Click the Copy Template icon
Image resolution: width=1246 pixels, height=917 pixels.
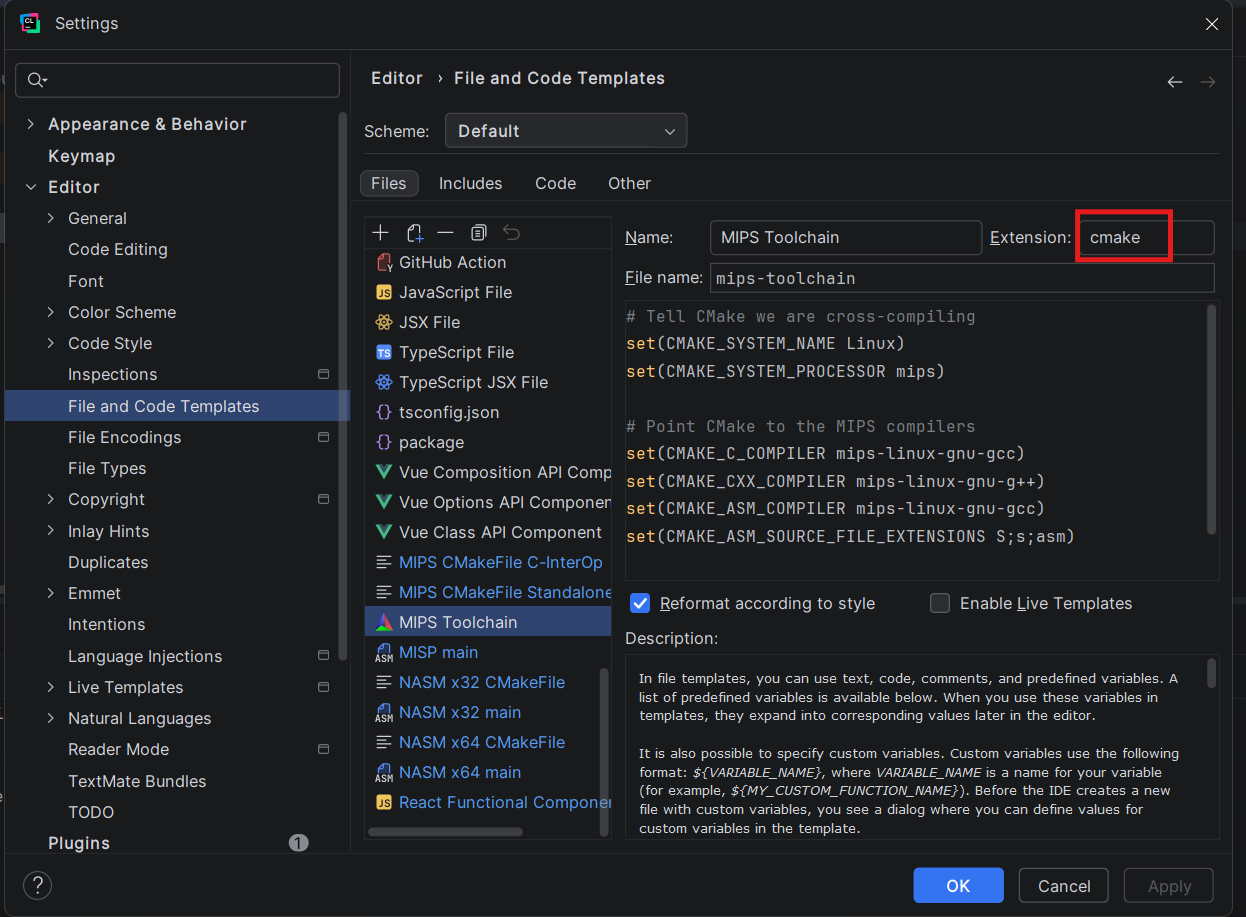point(479,232)
